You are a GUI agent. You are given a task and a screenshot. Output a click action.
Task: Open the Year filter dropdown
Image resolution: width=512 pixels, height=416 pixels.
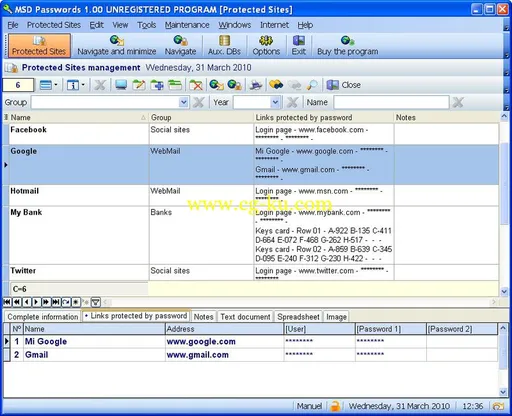coord(275,102)
